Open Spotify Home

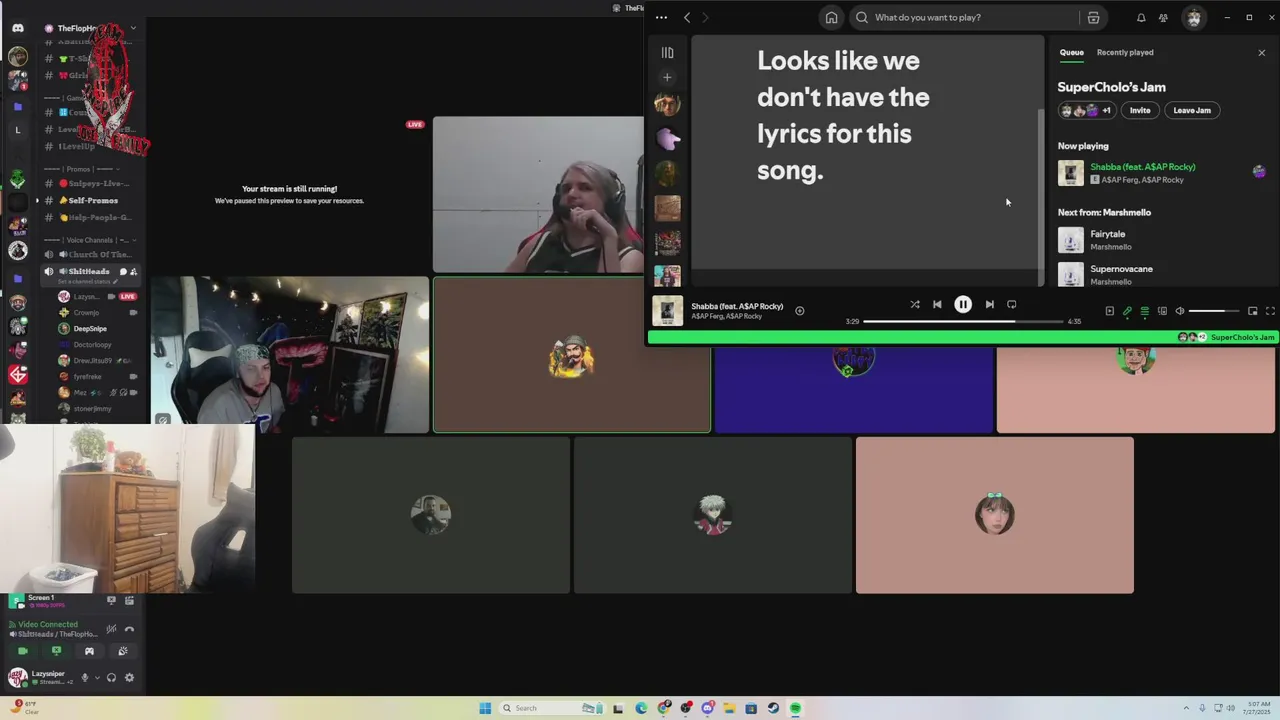[x=831, y=17]
